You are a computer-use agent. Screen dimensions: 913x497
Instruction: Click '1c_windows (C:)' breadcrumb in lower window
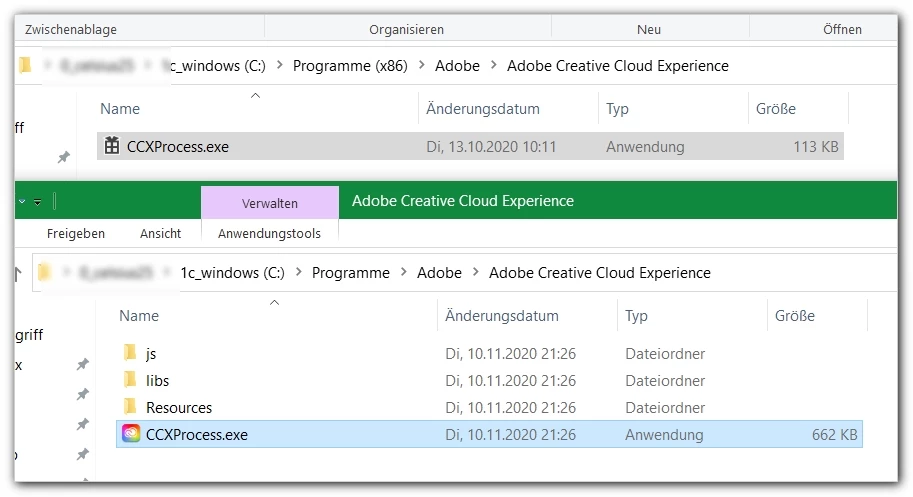click(x=232, y=272)
